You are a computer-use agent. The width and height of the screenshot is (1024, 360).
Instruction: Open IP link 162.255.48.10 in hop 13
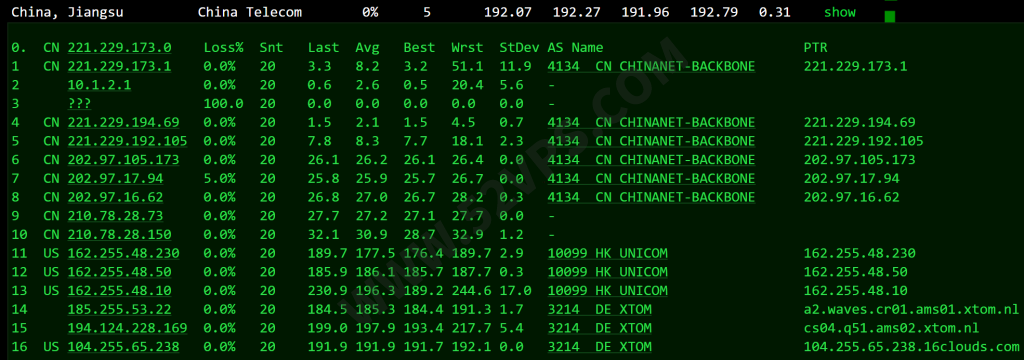(120, 291)
